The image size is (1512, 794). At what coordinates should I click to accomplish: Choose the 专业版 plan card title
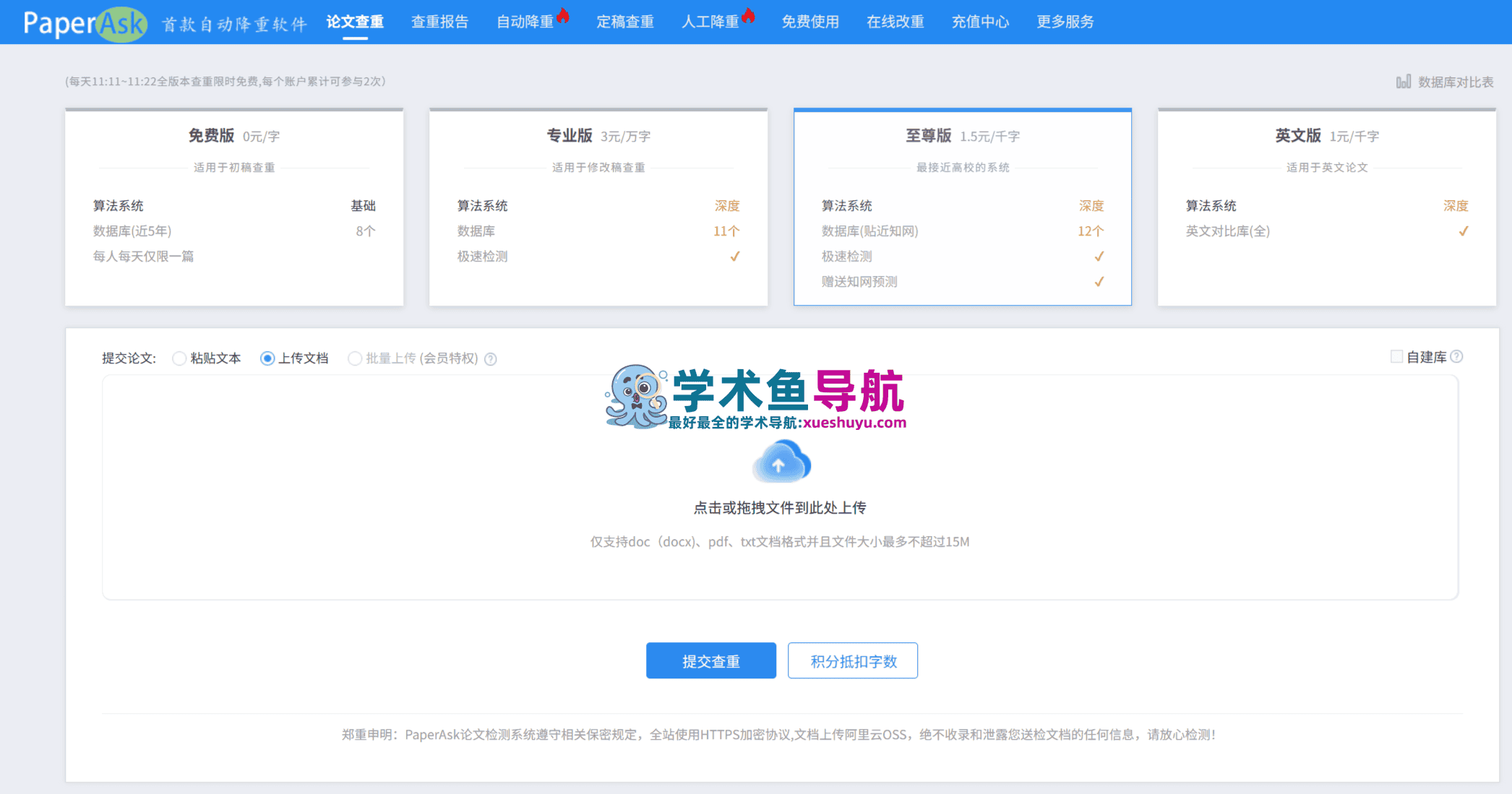pyautogui.click(x=570, y=135)
